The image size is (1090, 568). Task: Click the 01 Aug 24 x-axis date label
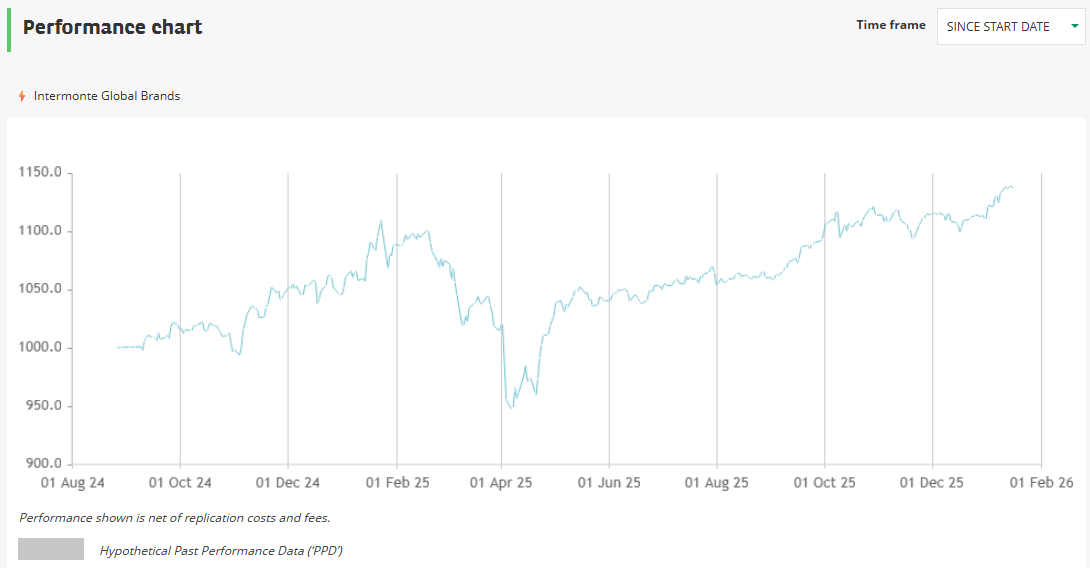[x=72, y=483]
